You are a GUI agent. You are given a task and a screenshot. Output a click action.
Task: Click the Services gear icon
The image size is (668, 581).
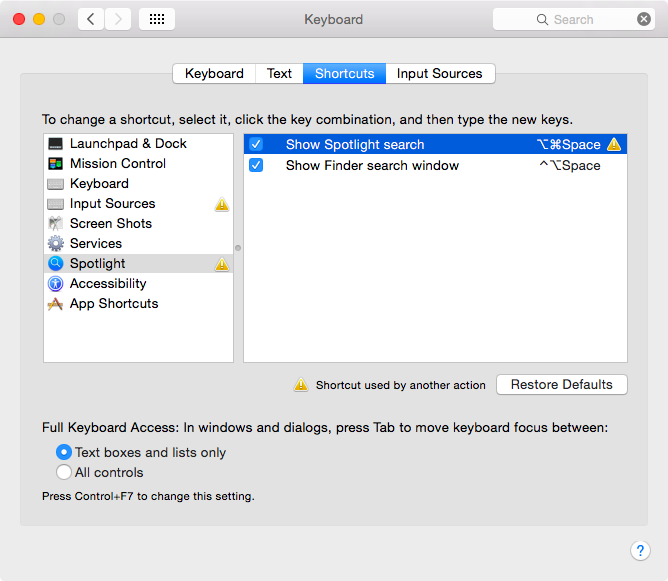[55, 244]
